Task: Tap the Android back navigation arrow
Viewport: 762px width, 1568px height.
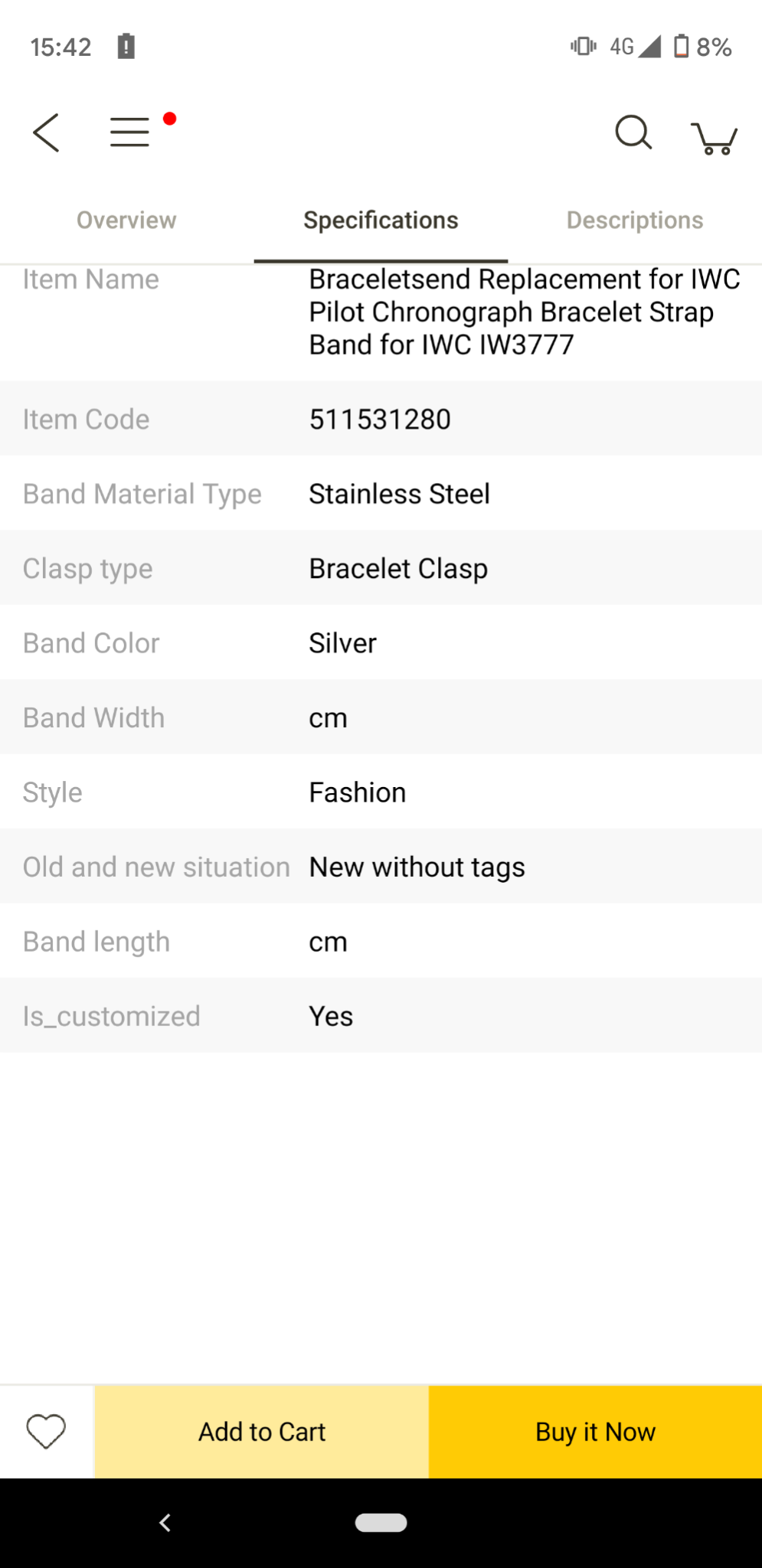Action: point(165,1523)
